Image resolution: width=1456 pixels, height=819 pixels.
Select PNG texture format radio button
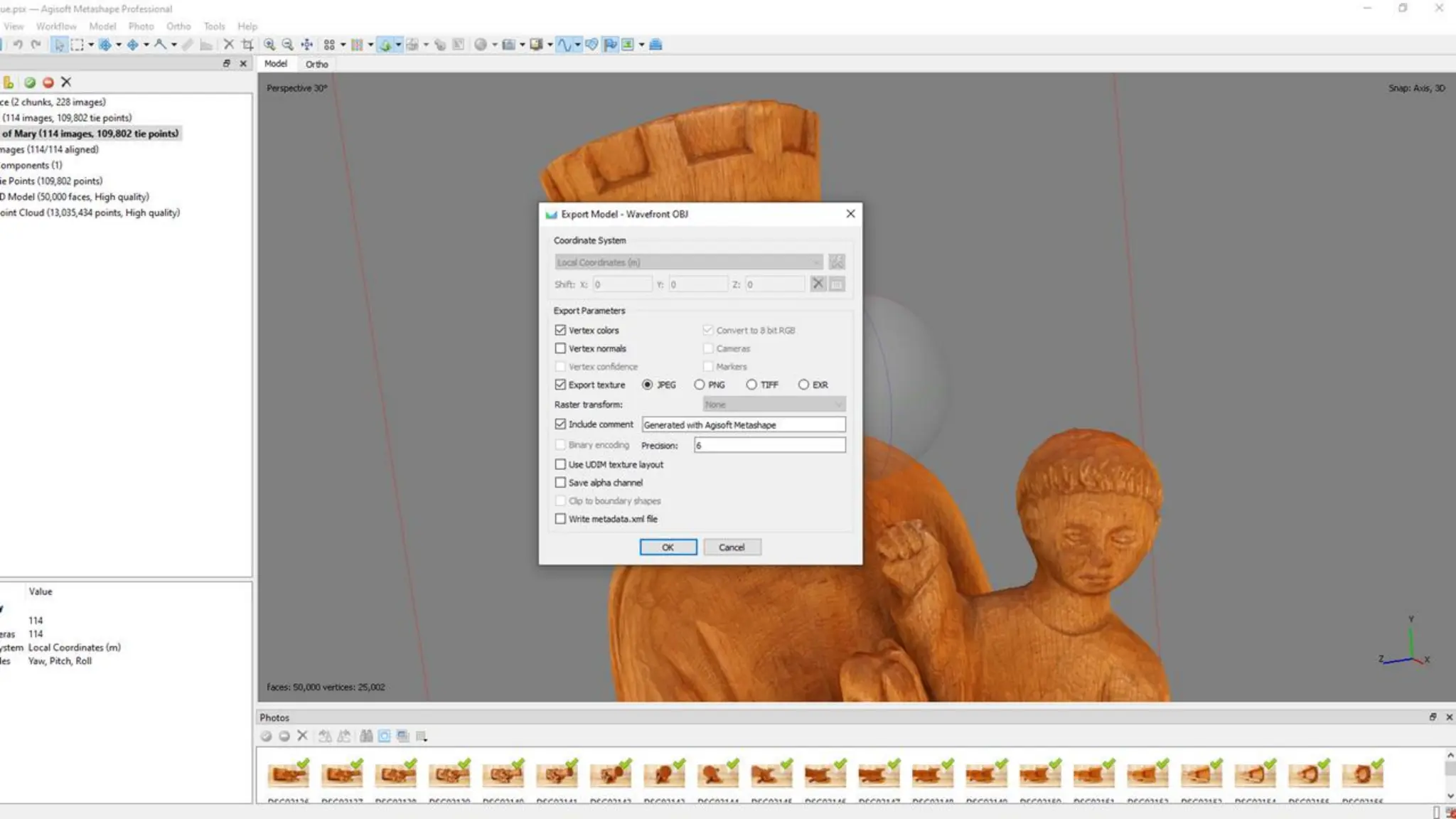click(x=700, y=385)
